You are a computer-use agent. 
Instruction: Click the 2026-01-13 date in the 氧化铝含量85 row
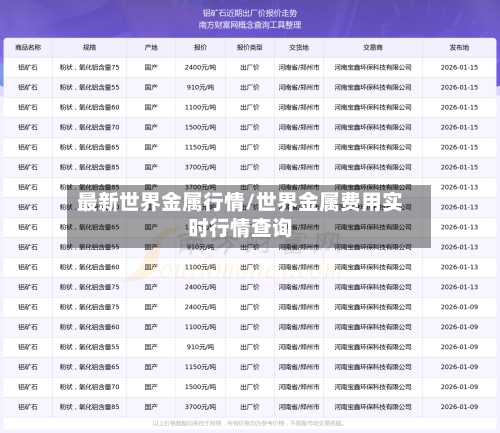[x=459, y=187]
